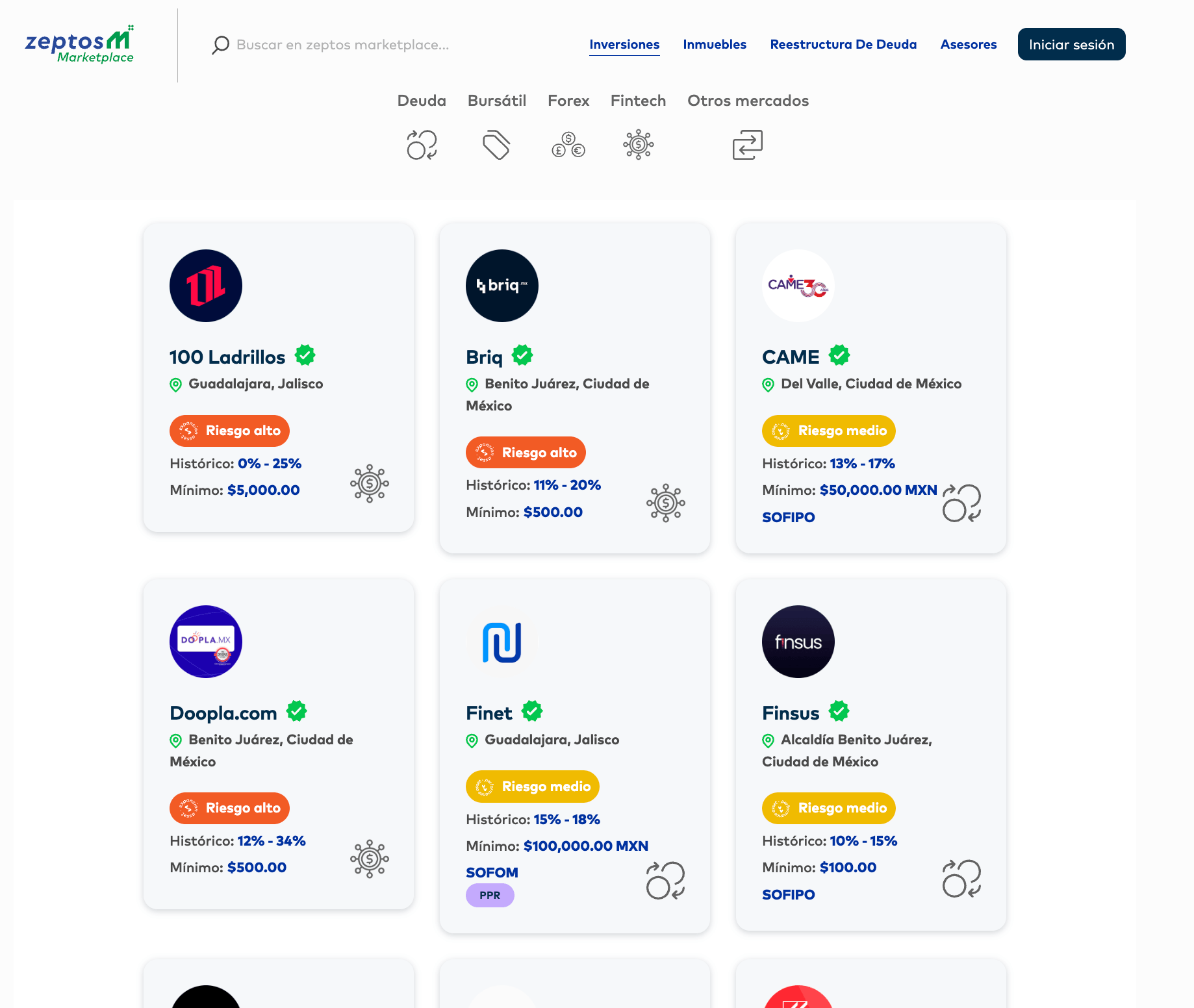Click Finsus verified badge
The image size is (1194, 1008).
(839, 711)
